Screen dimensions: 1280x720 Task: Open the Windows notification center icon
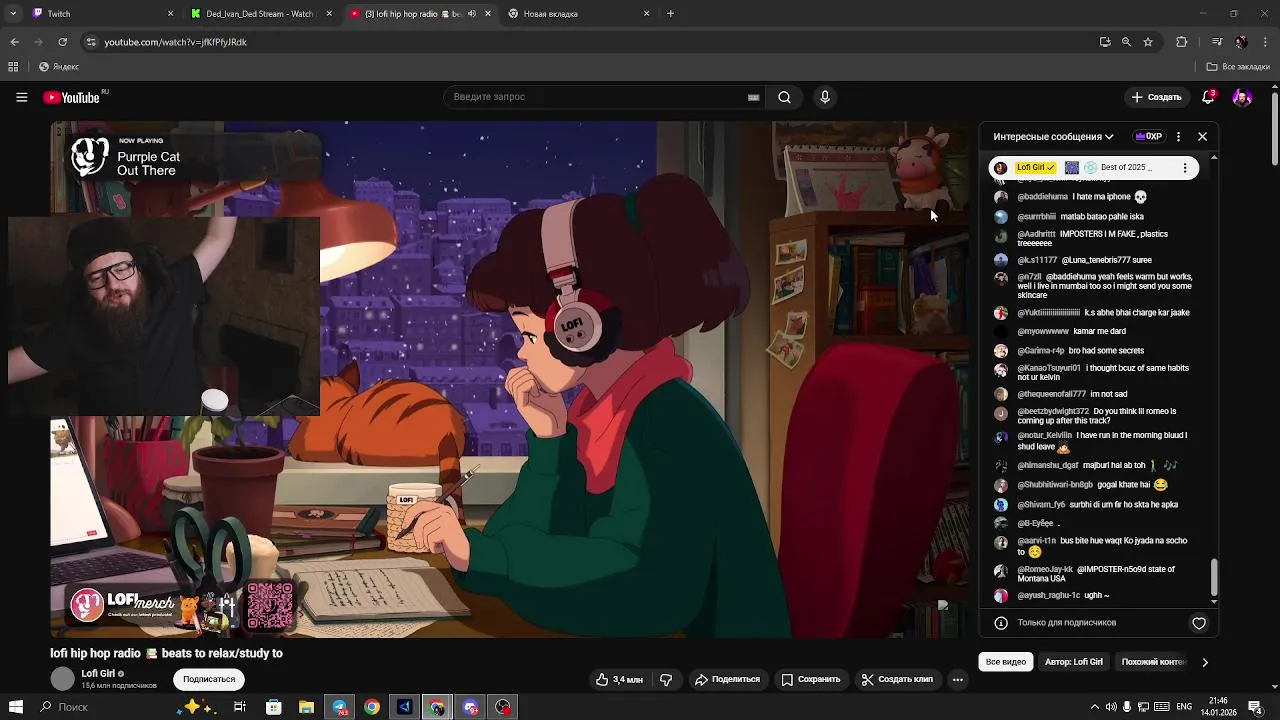pos(1254,707)
